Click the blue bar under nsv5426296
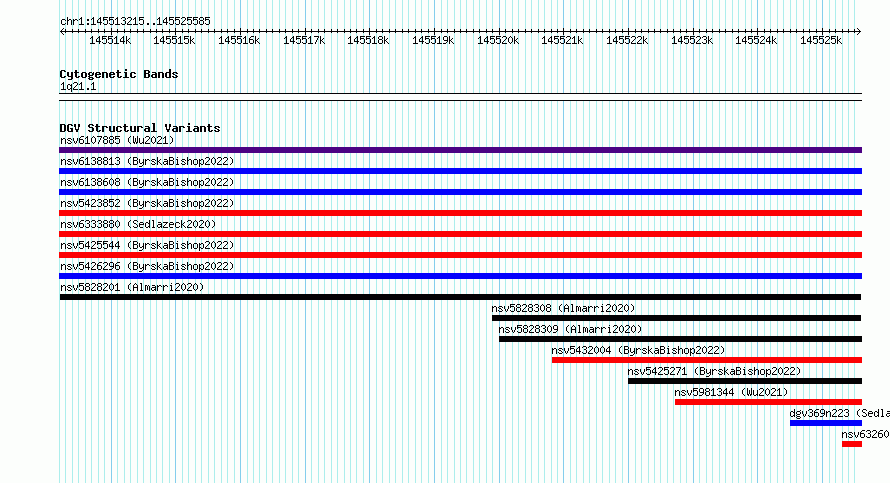The height and width of the screenshot is (483, 890). click(460, 276)
